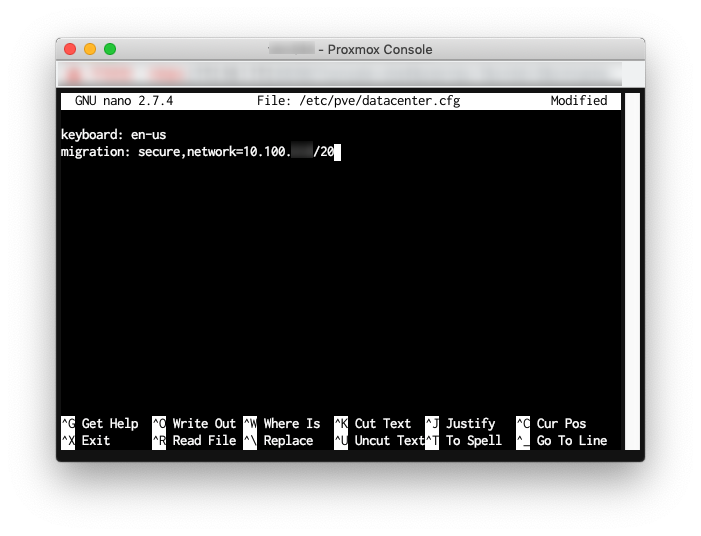The height and width of the screenshot is (536, 701).
Task: Click the ^U Uncut Text shortcut
Action: [x=379, y=441]
